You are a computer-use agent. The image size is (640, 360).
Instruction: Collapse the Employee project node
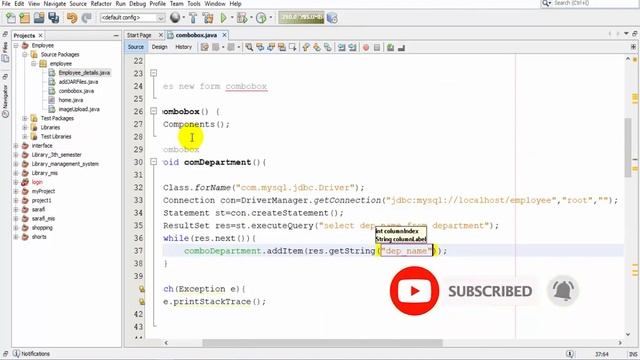coord(16,45)
